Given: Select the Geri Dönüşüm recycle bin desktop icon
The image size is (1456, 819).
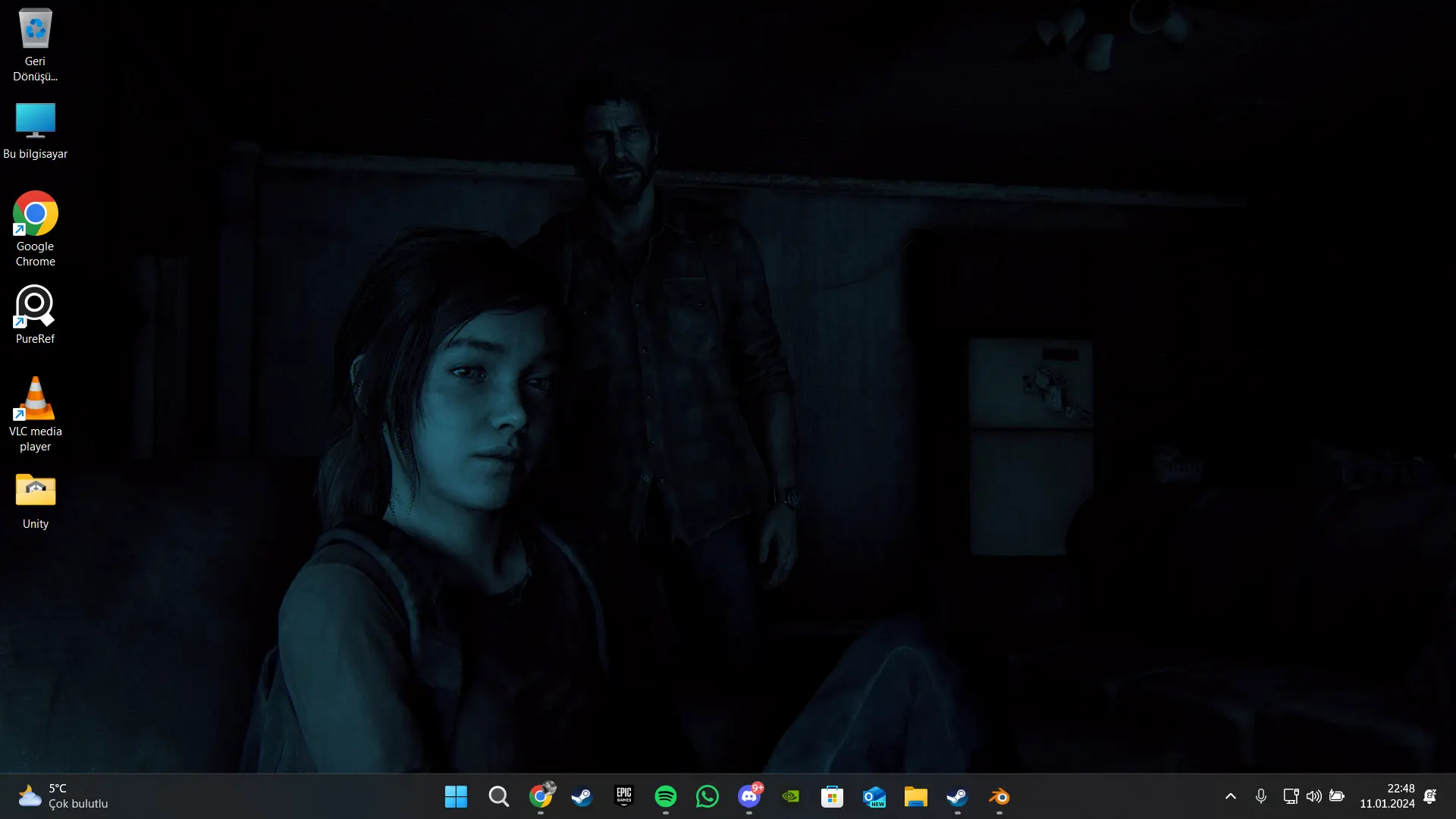Looking at the screenshot, I should (35, 45).
